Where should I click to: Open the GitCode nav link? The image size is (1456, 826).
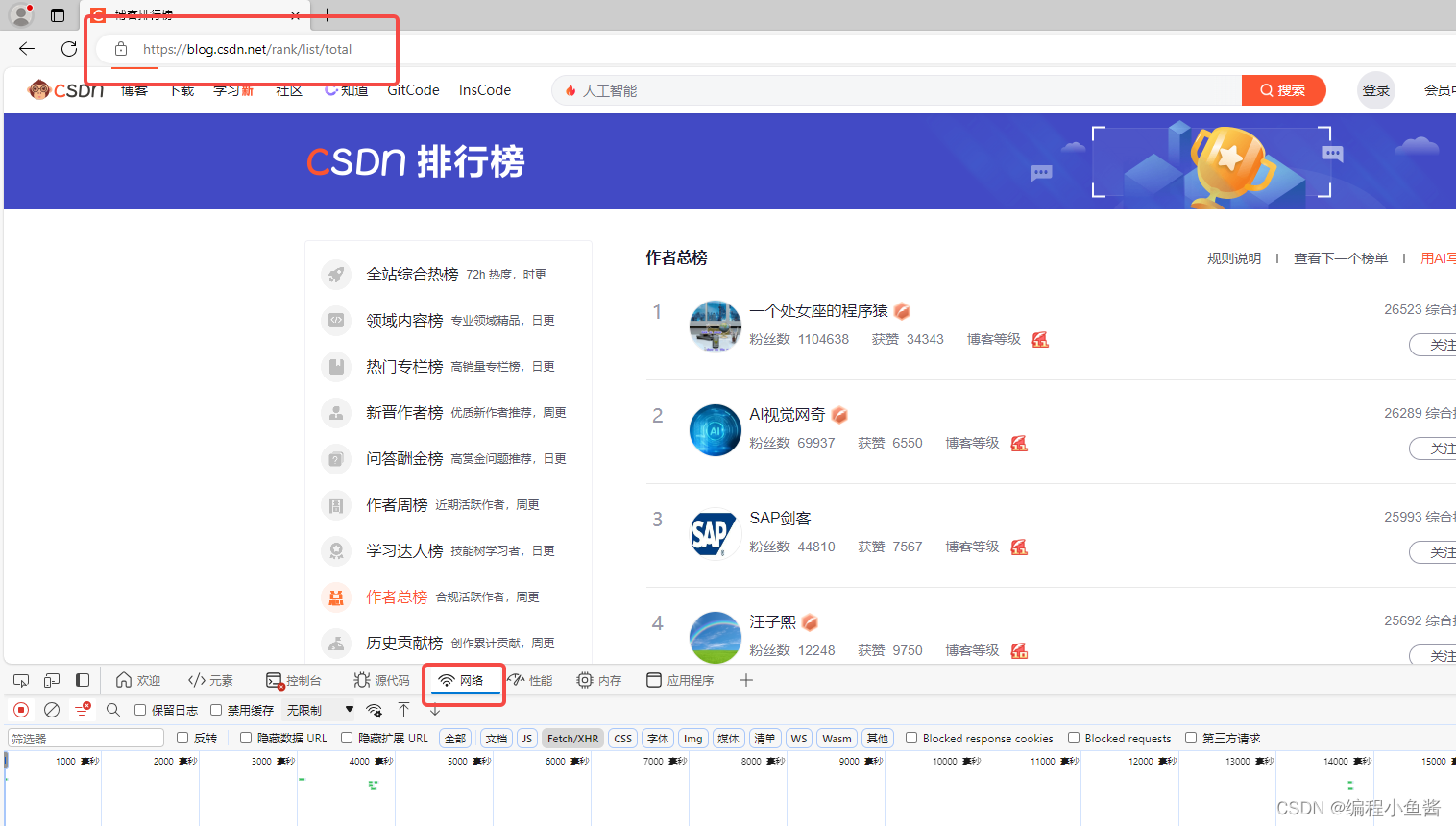(413, 90)
